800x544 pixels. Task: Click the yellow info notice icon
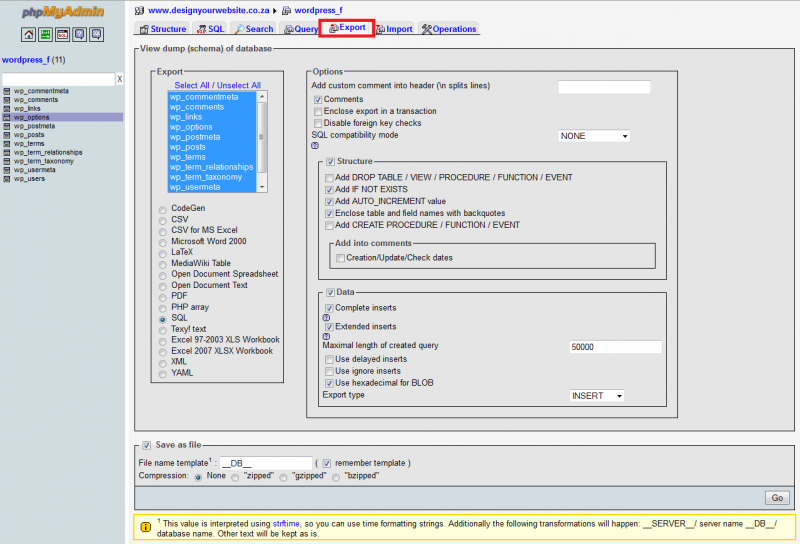(x=145, y=527)
